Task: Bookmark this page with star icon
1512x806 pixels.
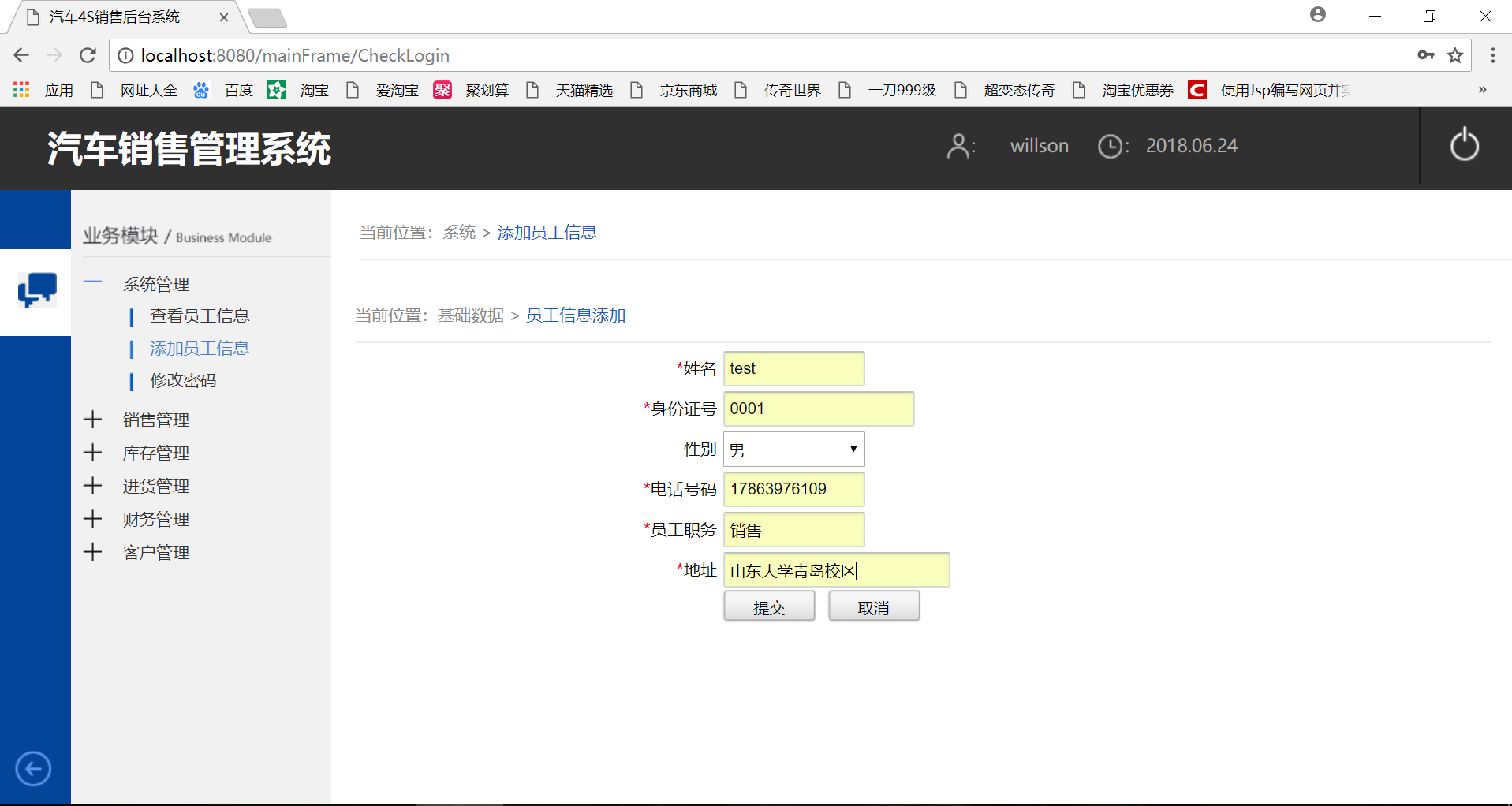Action: (x=1455, y=55)
